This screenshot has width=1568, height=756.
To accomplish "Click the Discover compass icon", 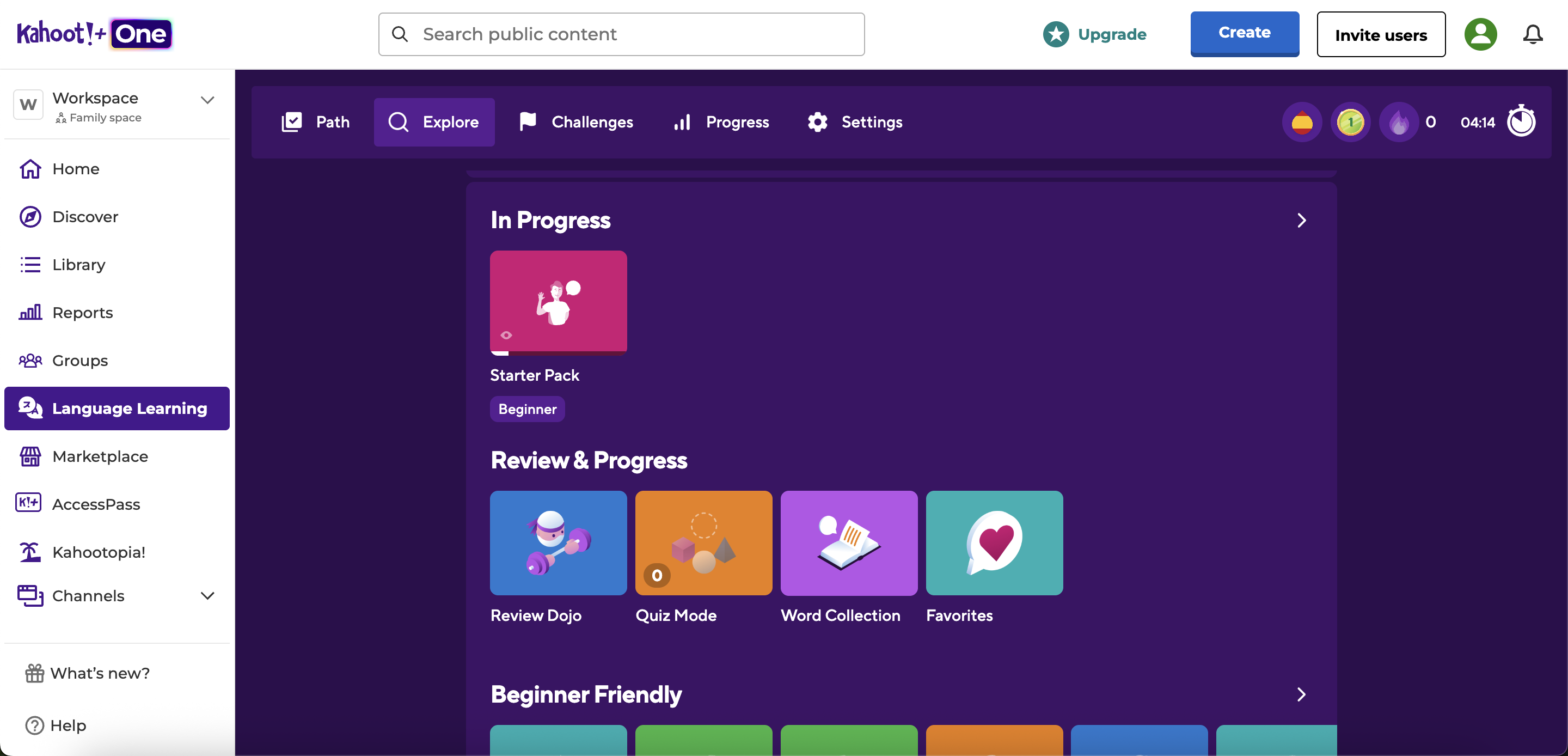I will tap(30, 217).
